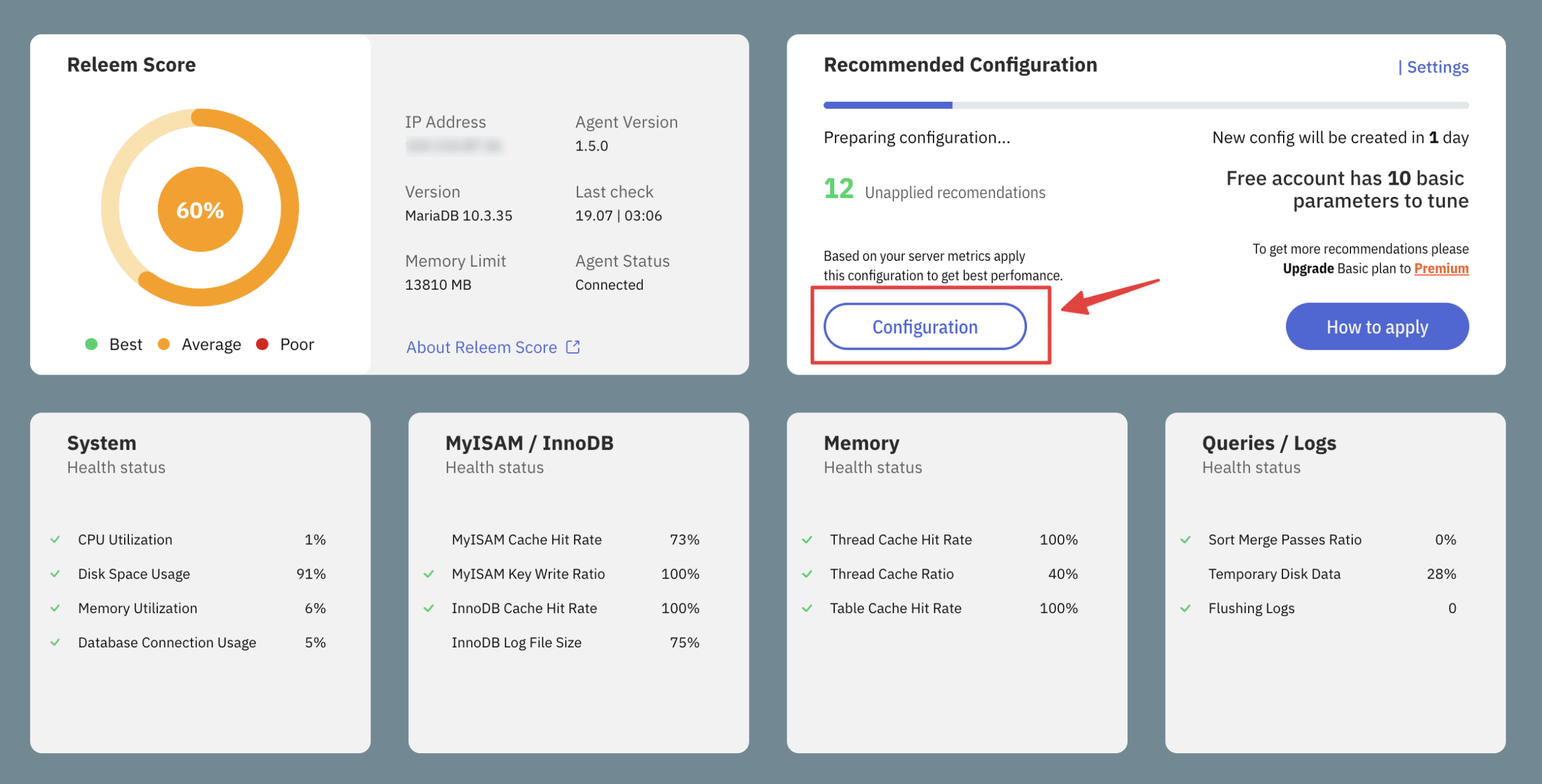1542x784 pixels.
Task: Click the checkmark next to CPU Utilization
Action: pos(55,540)
